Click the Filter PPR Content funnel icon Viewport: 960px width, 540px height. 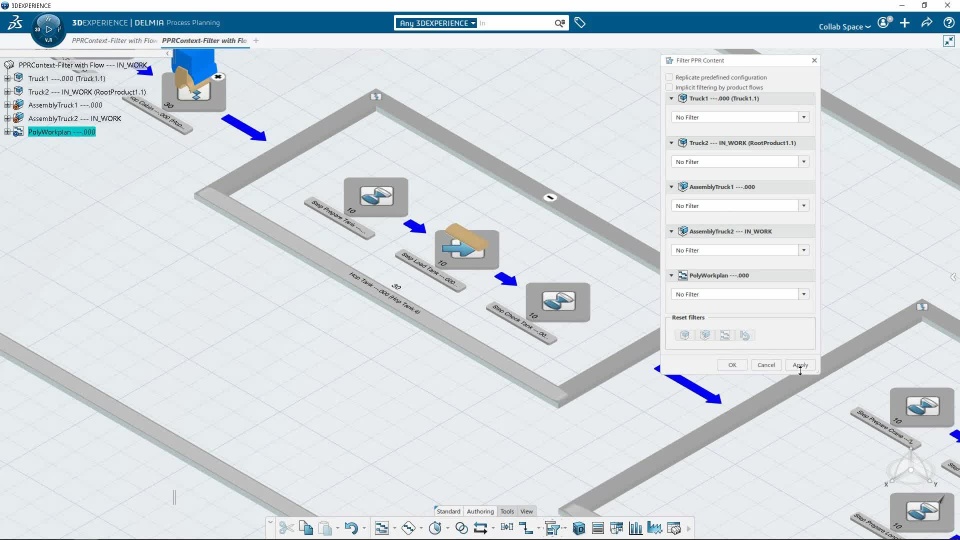coord(552,528)
